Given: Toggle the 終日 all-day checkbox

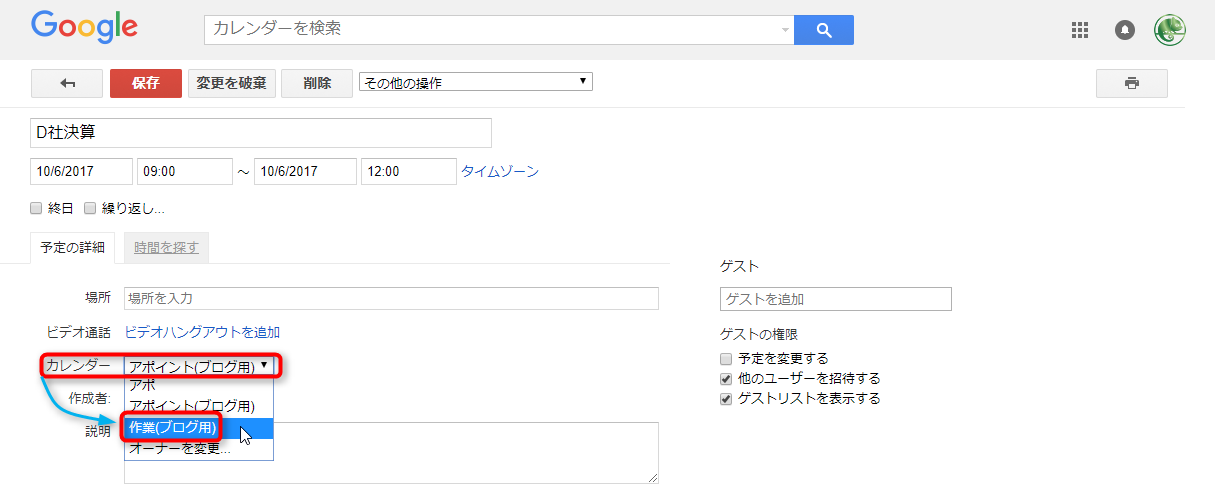Looking at the screenshot, I should pos(37,209).
